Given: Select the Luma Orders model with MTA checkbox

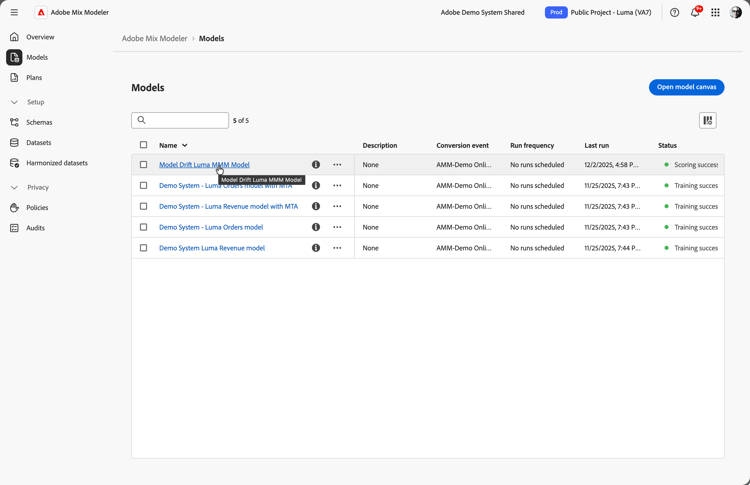Looking at the screenshot, I should click(143, 186).
